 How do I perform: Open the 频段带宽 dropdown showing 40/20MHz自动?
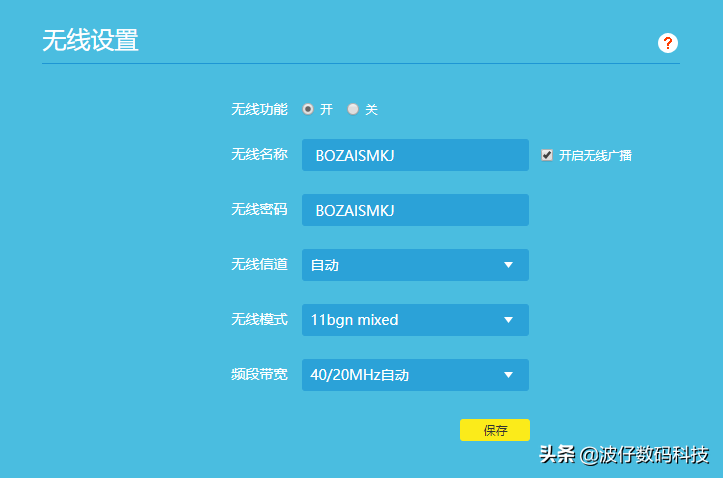click(415, 375)
